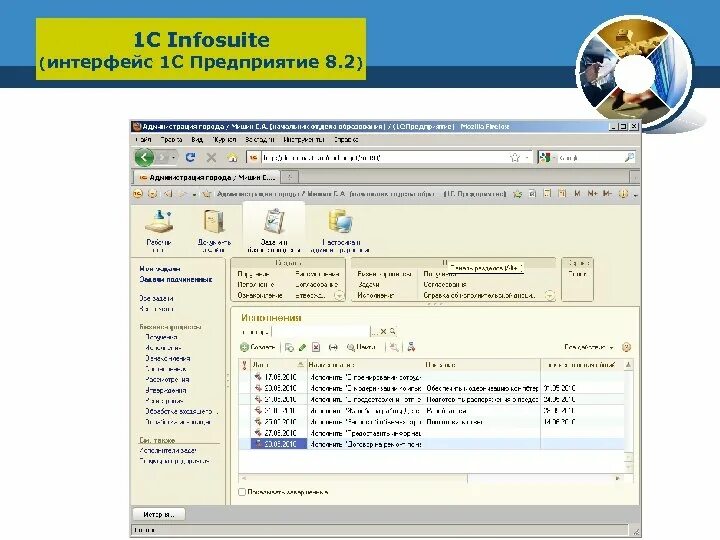
Task: Open a new tab button
Action: tap(289, 177)
